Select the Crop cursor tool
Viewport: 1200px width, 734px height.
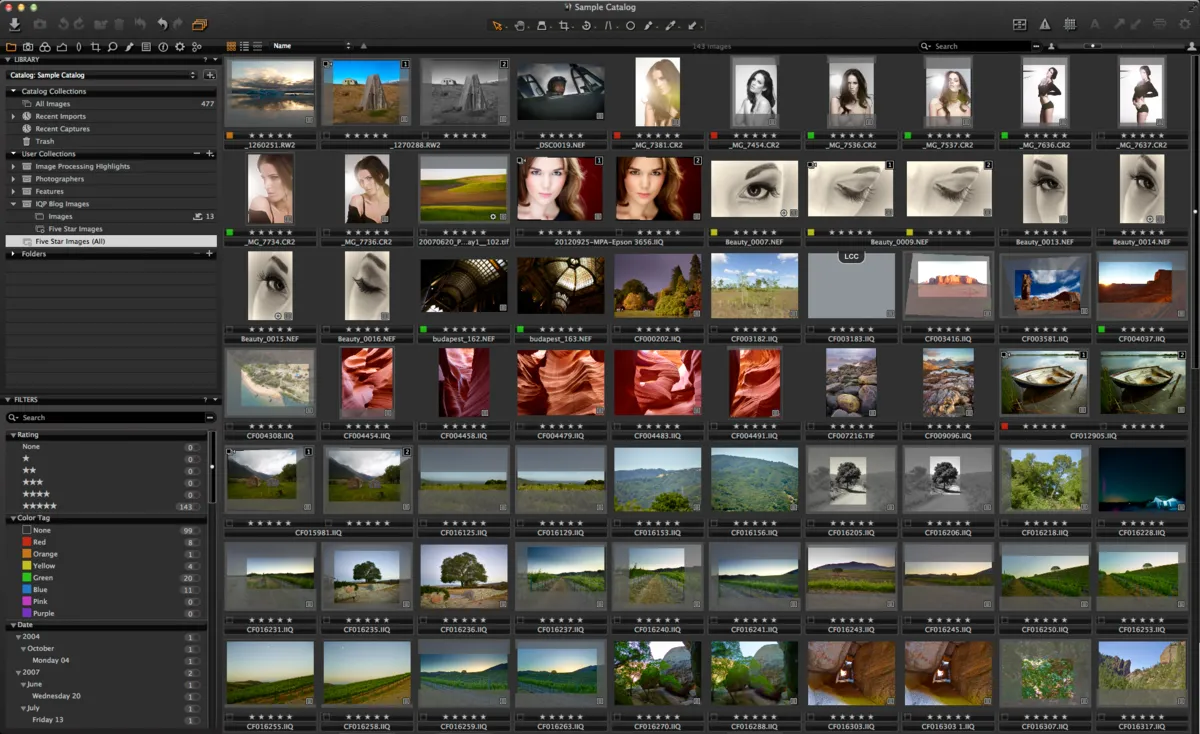point(564,25)
